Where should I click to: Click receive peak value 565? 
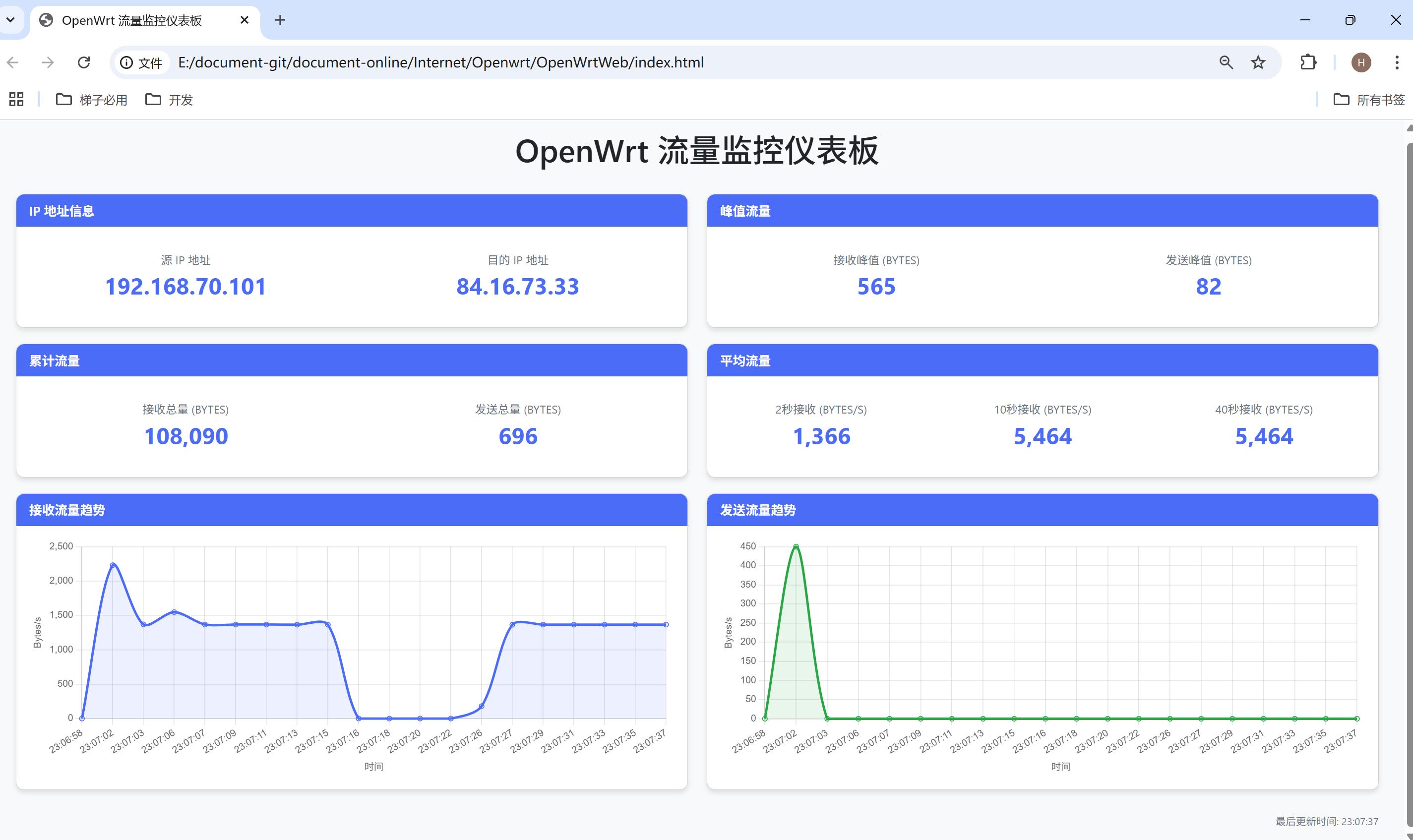(x=876, y=287)
